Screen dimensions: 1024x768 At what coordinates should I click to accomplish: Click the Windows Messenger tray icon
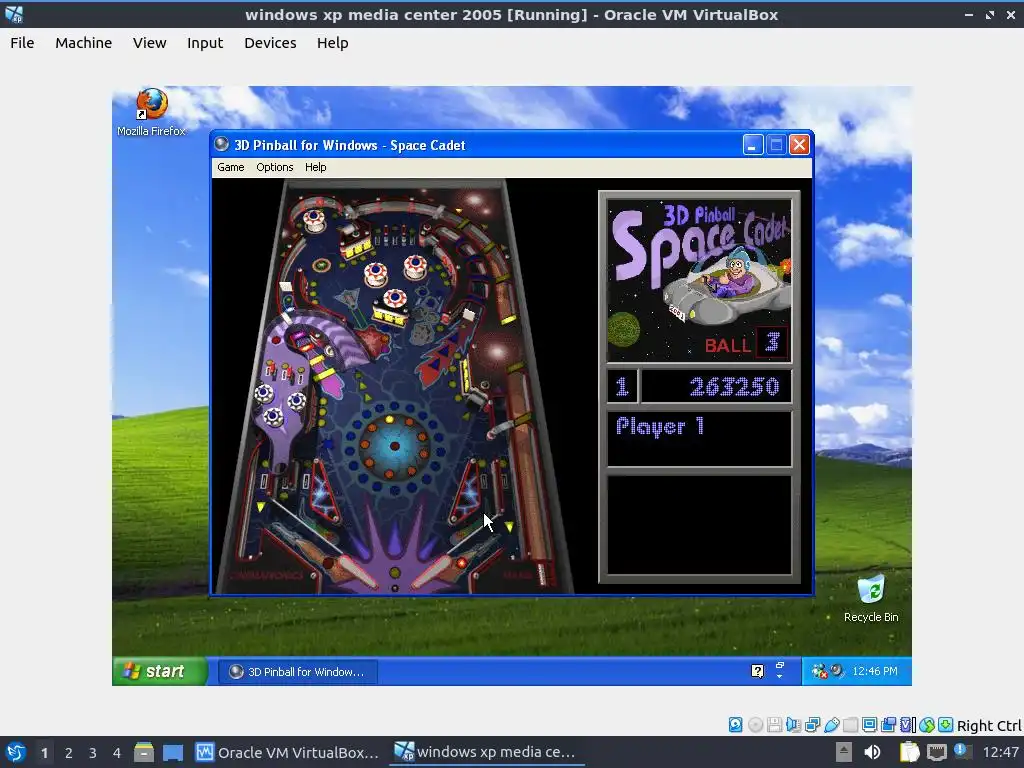tap(819, 671)
